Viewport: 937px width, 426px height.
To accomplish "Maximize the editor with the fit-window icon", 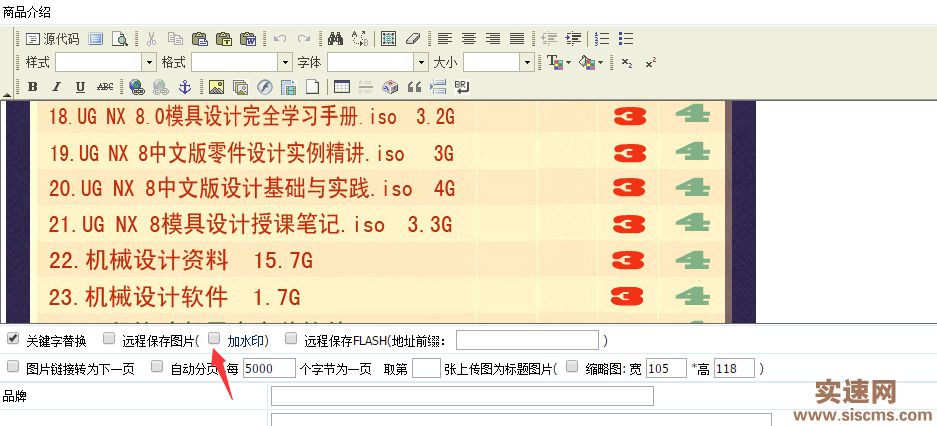I will 96,39.
